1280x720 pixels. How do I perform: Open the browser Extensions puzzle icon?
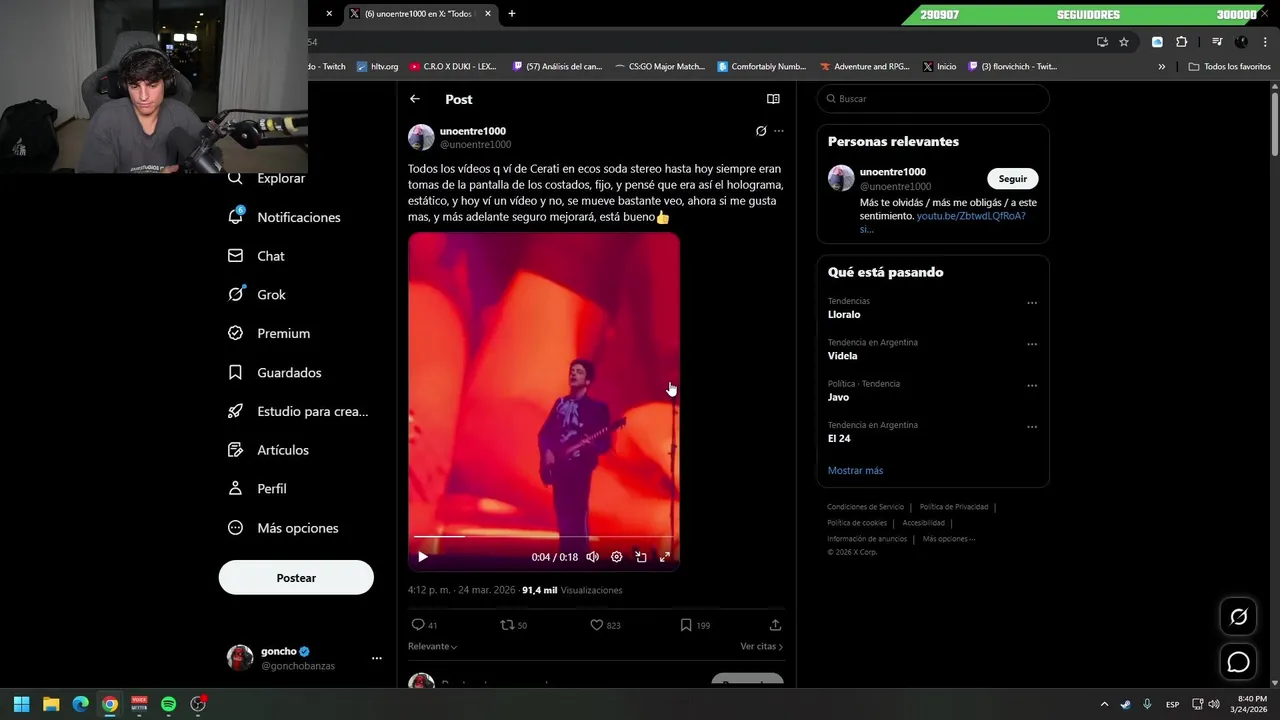click(1182, 42)
